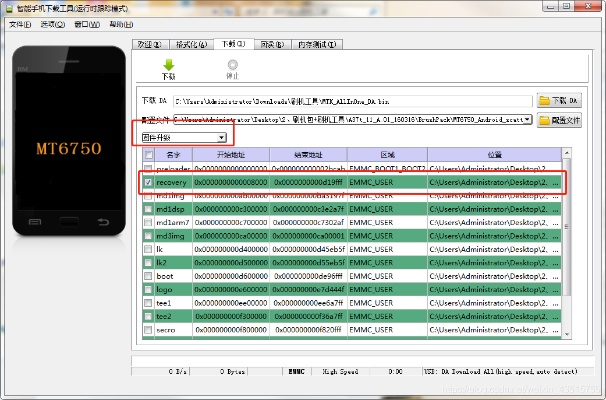Click the green Download arrow icon
The width and height of the screenshot is (606, 400).
[x=168, y=65]
